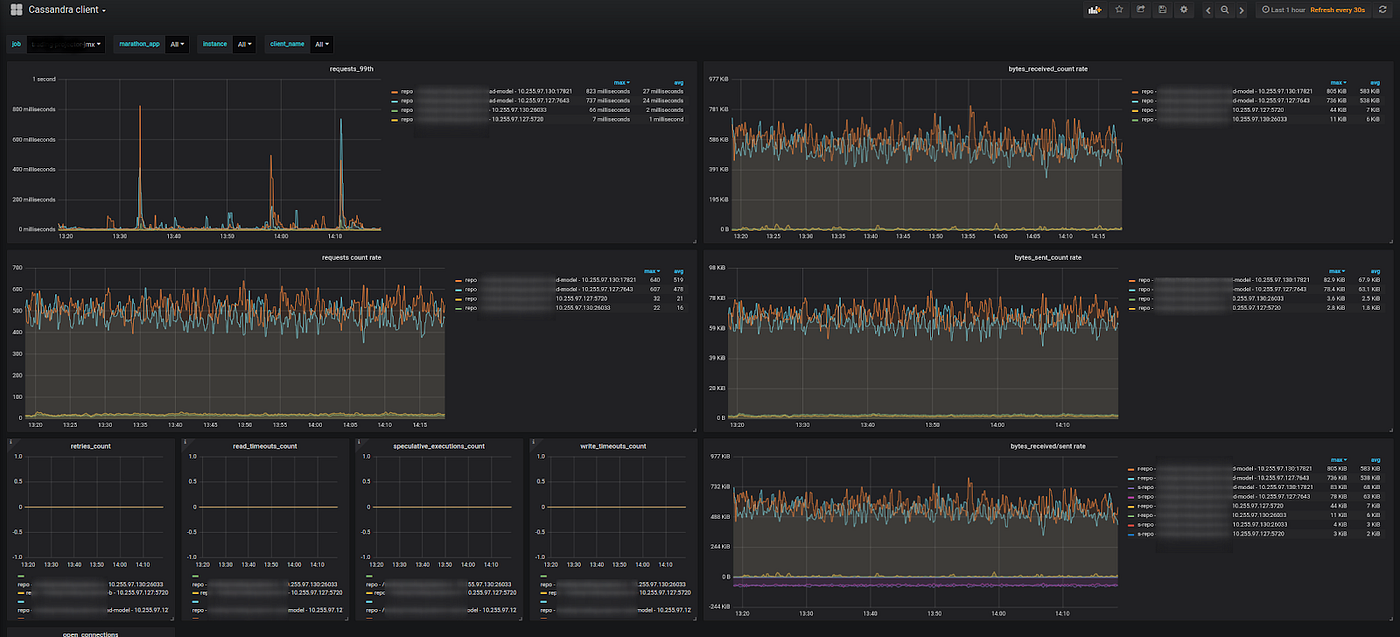The width and height of the screenshot is (1400, 637).
Task: Click the info corner of retries_count panel
Action: [x=10, y=441]
